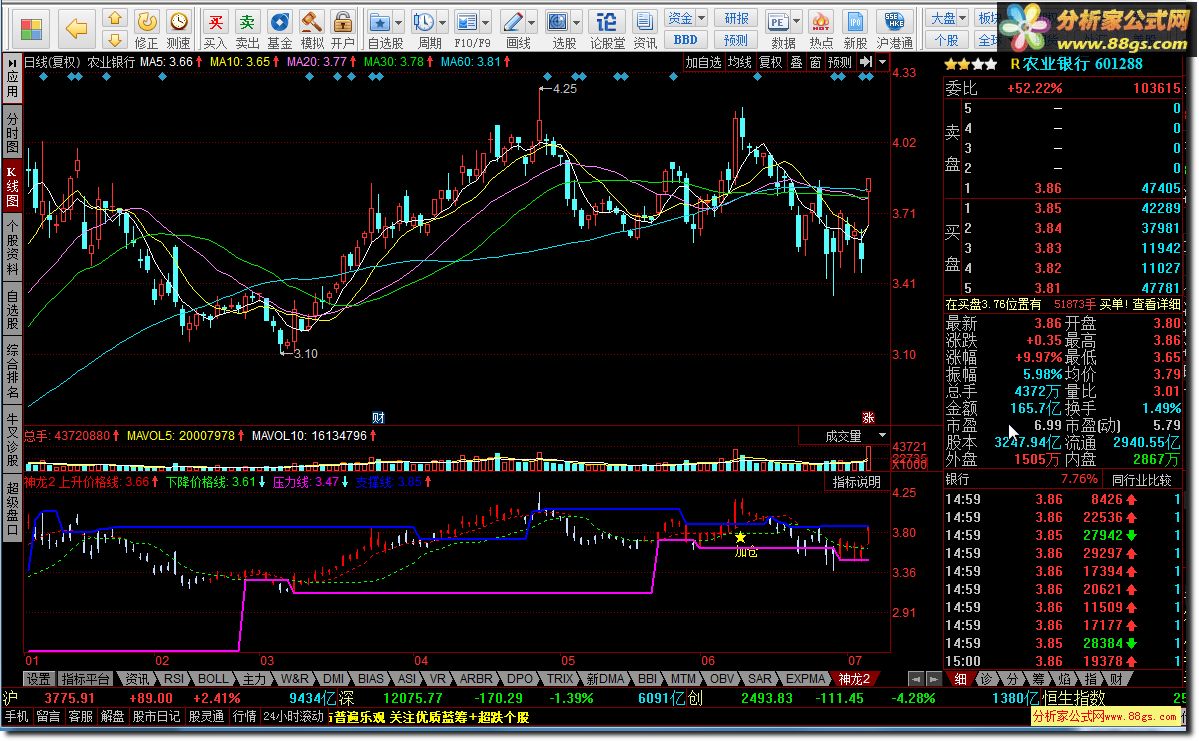Viewport: 1199px width, 741px height.
Task: Open the 沪港通 connect icon
Action: 895,30
